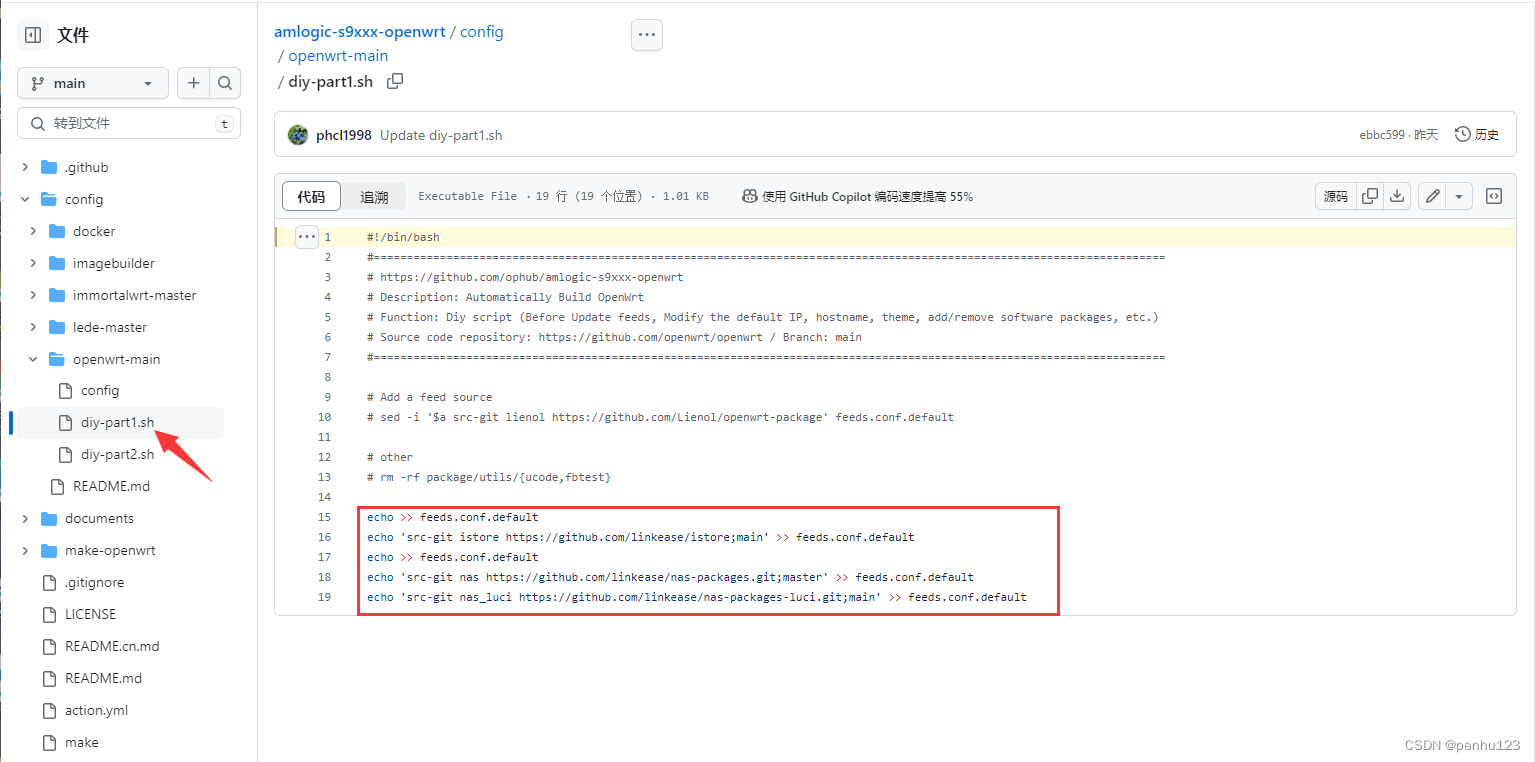
Task: Open README.cn.md in the tree
Action: point(112,646)
